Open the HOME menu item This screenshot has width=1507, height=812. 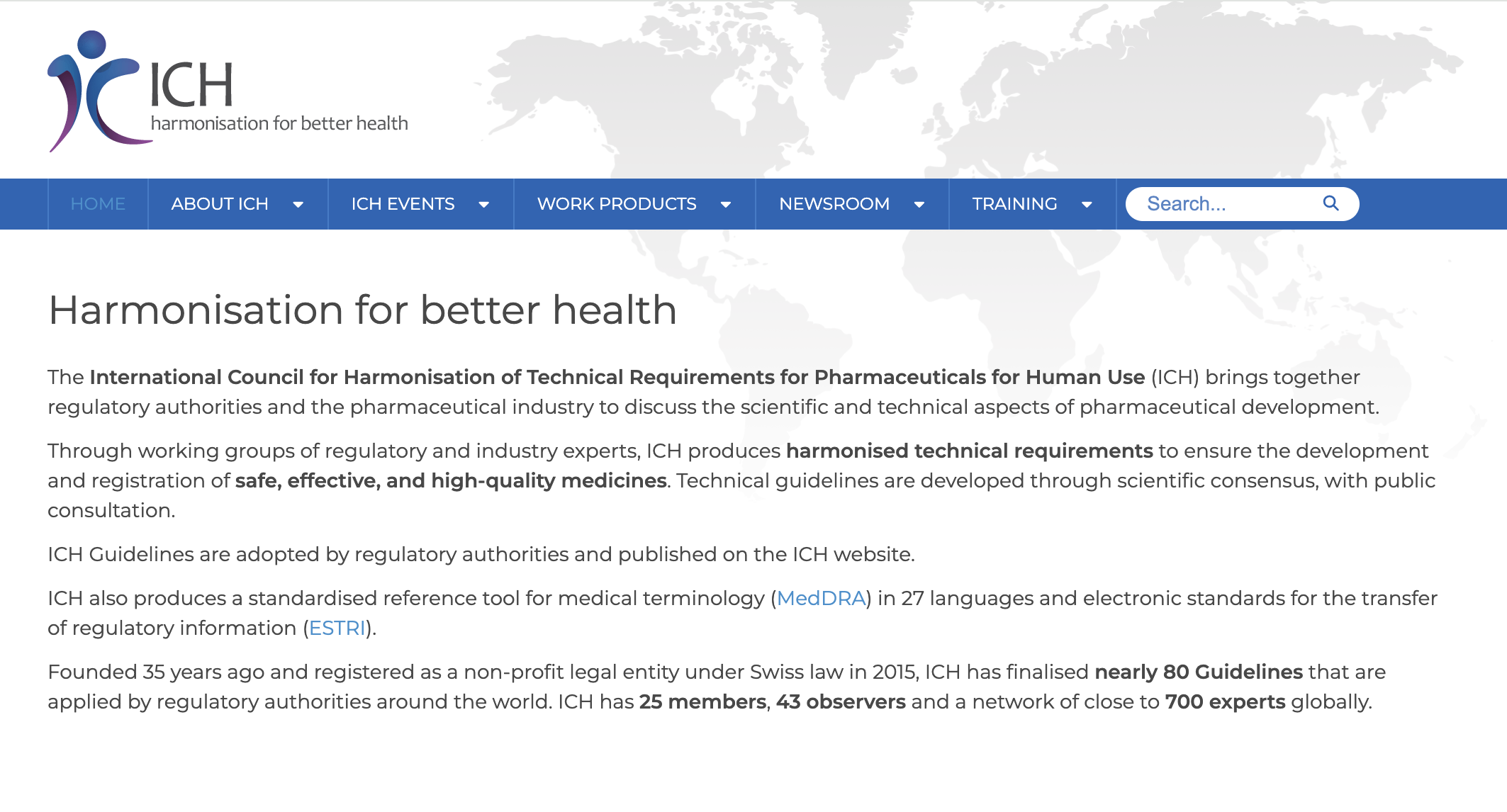click(98, 204)
